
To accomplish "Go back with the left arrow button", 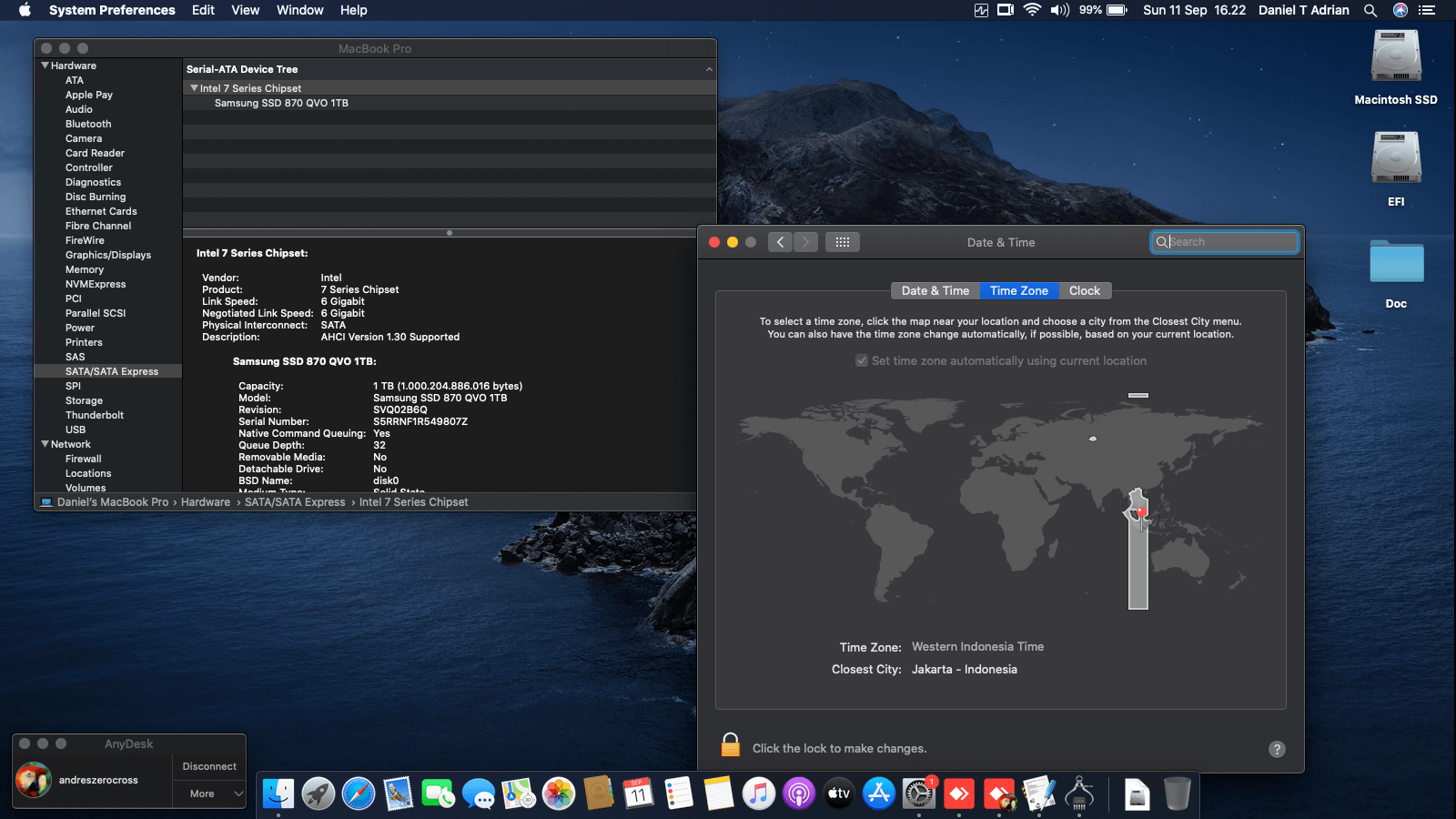I will (780, 242).
